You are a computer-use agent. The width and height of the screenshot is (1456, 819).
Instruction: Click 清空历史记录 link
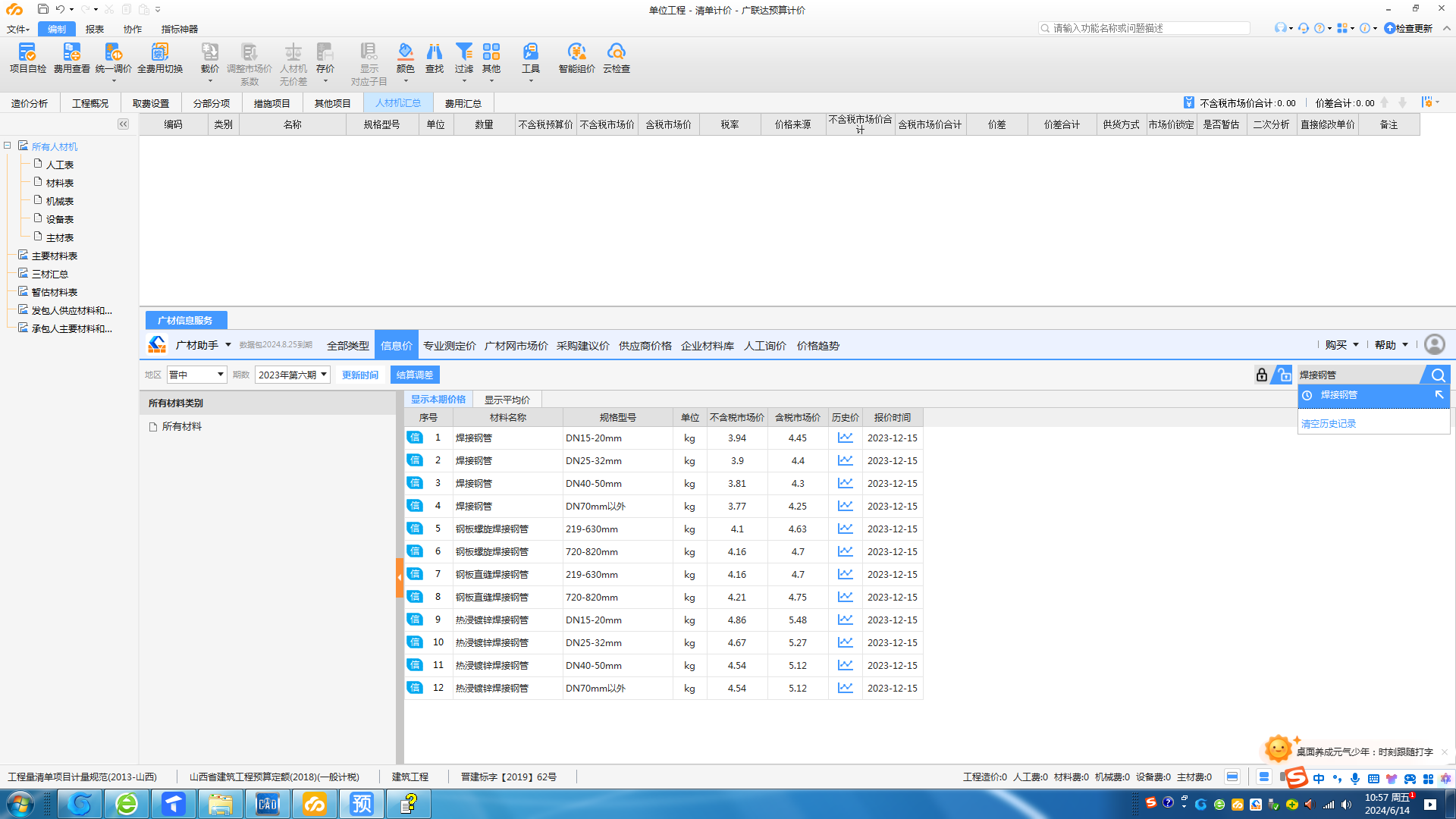pyautogui.click(x=1329, y=424)
